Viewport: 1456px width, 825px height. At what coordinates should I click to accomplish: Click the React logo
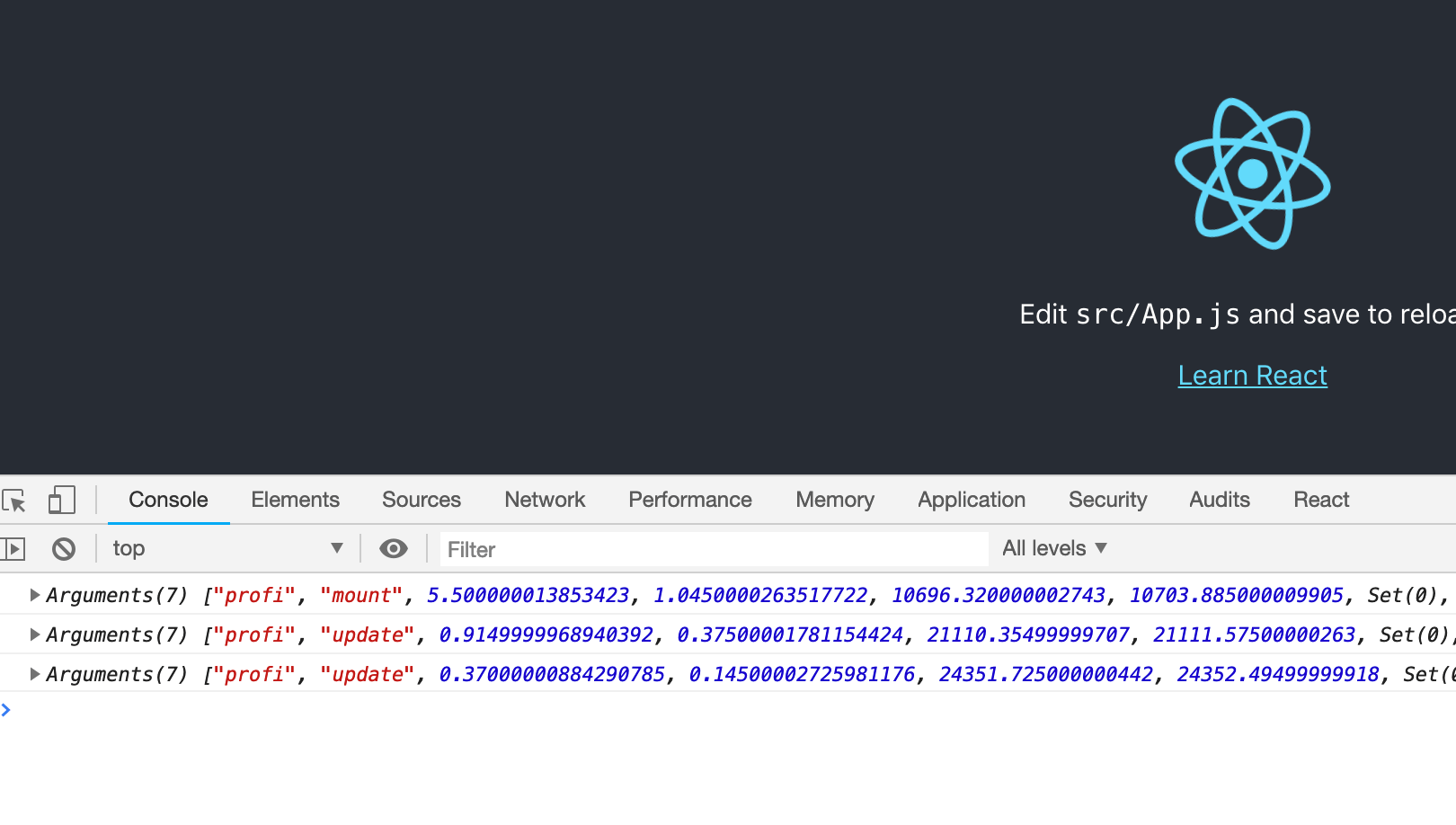click(x=1253, y=173)
